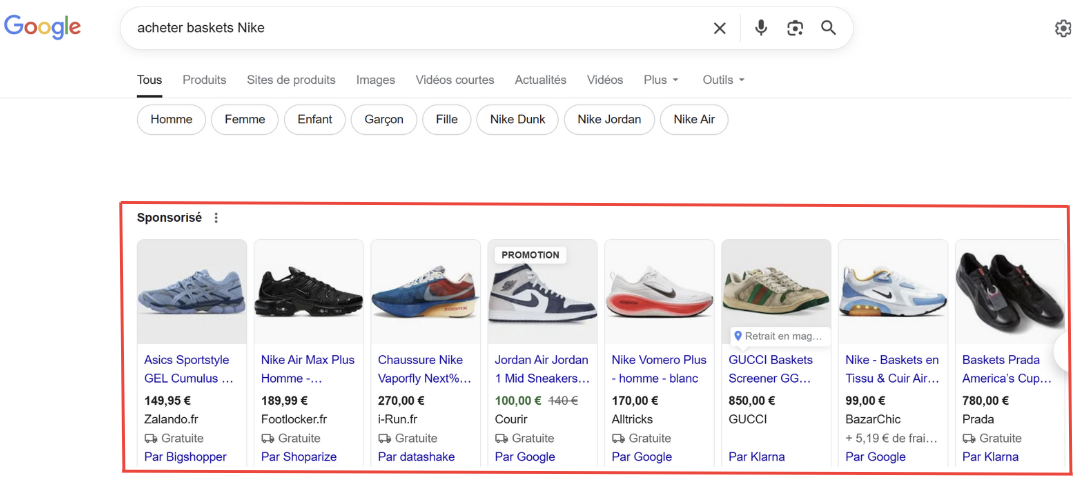The height and width of the screenshot is (491, 1087).
Task: Filter by Femme chip
Action: point(245,119)
